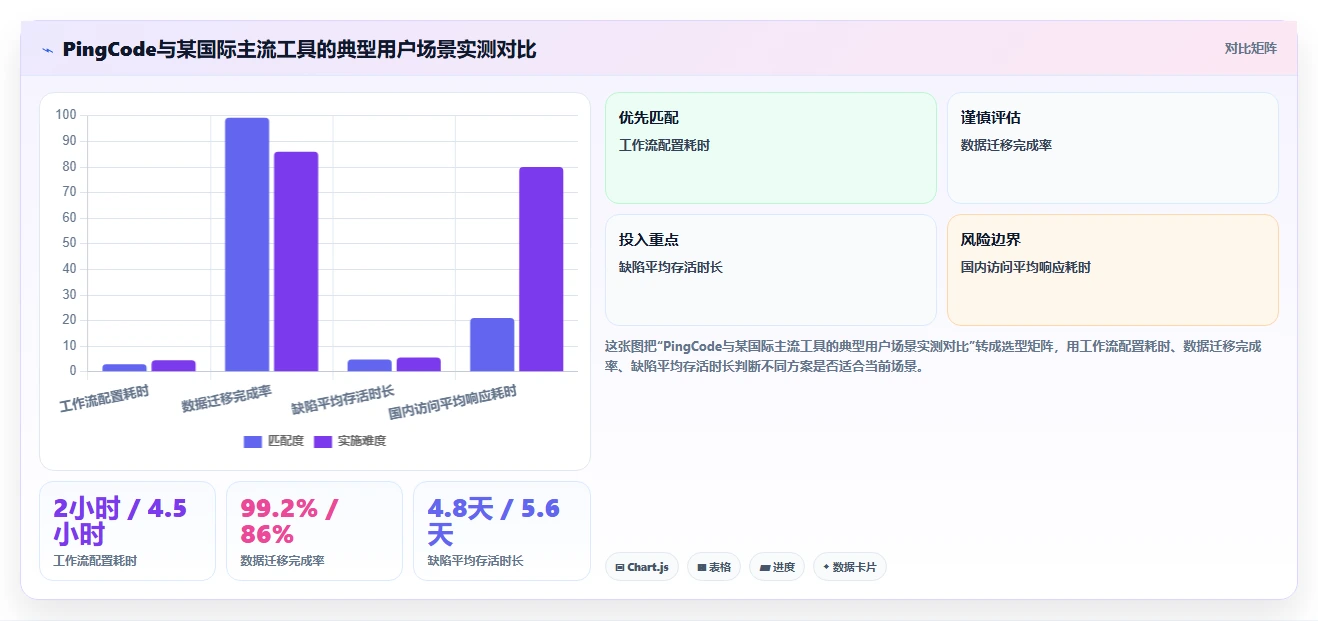Image resolution: width=1318 pixels, height=621 pixels.
Task: Open the 优先匹配 matrix card
Action: (771, 148)
